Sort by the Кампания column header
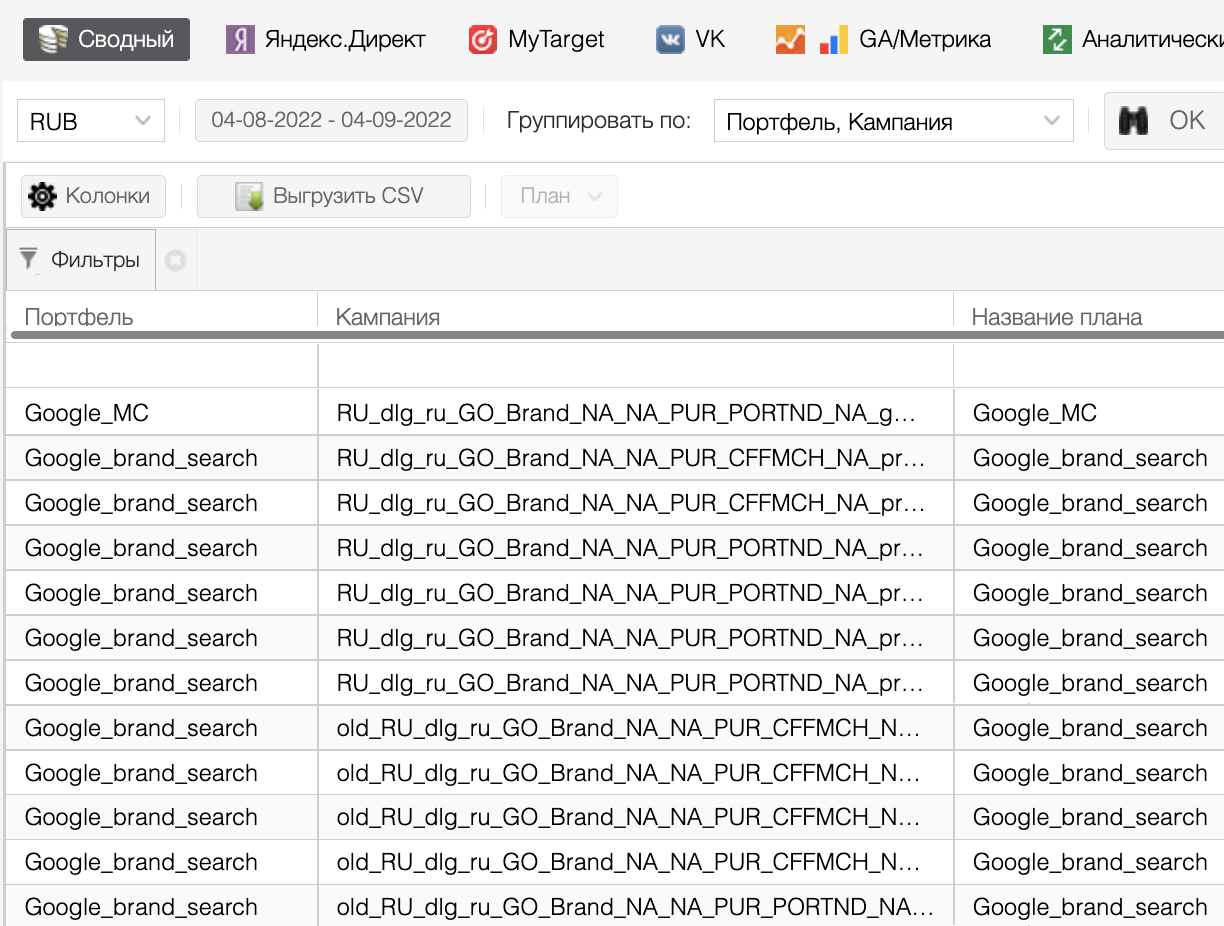Viewport: 1224px width, 926px height. (388, 317)
